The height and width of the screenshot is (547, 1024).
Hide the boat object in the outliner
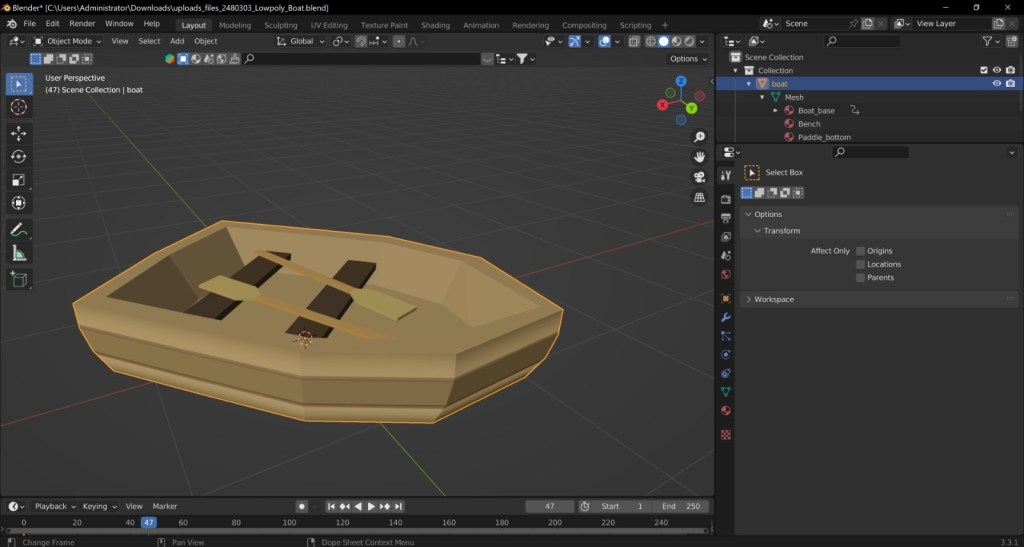(996, 84)
